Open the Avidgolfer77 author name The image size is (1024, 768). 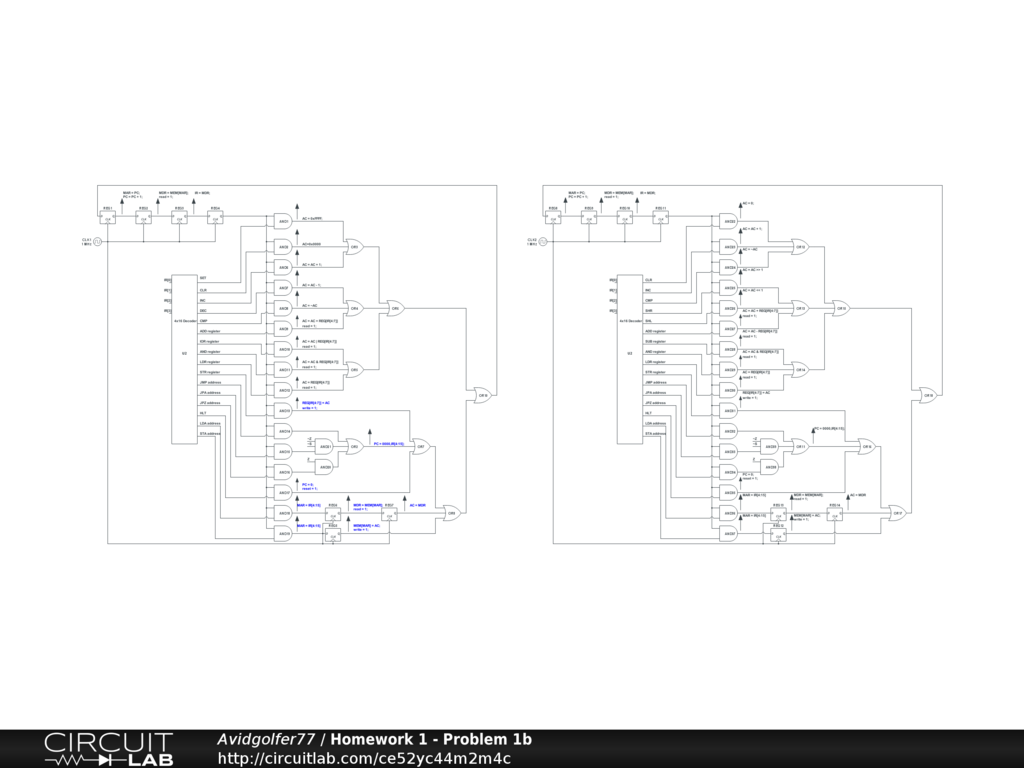[x=266, y=740]
